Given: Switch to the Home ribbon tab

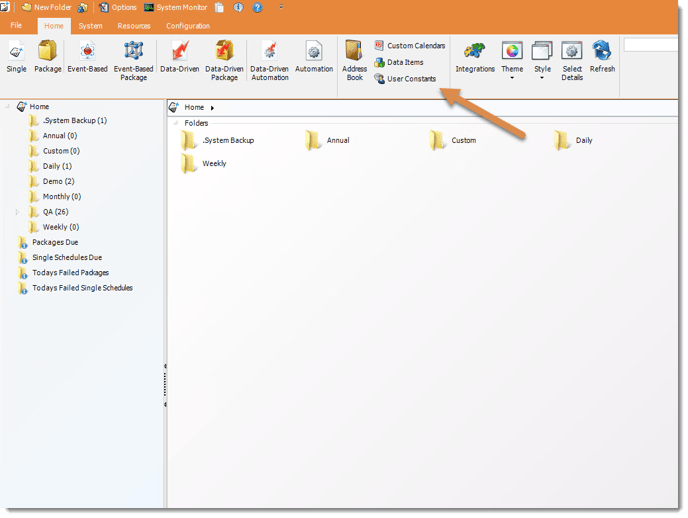Looking at the screenshot, I should click(x=54, y=26).
